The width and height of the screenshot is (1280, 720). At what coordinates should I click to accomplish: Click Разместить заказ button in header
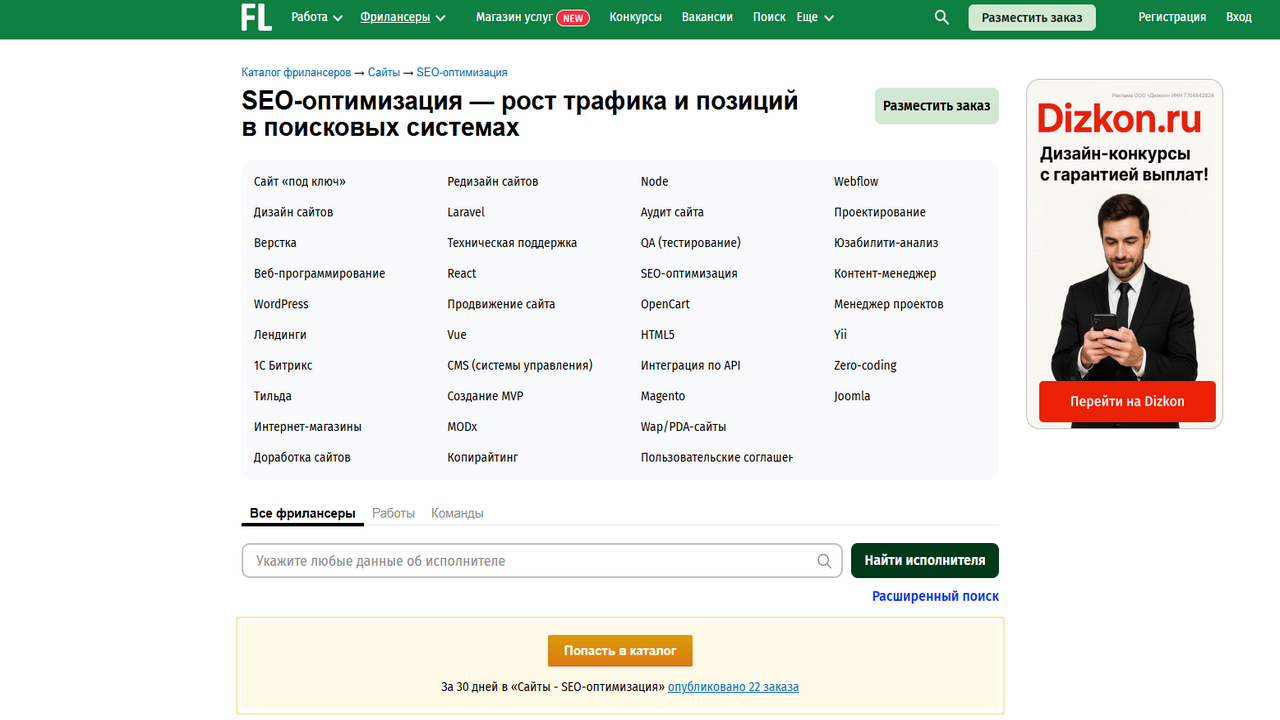pyautogui.click(x=1031, y=18)
